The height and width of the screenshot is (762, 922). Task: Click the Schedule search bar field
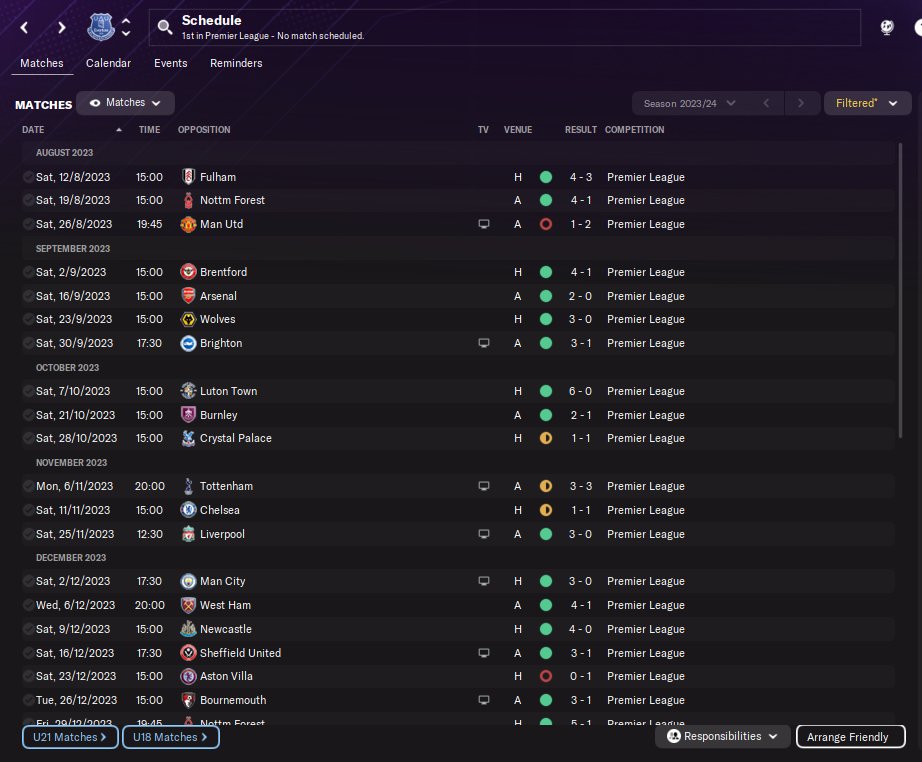tap(505, 27)
